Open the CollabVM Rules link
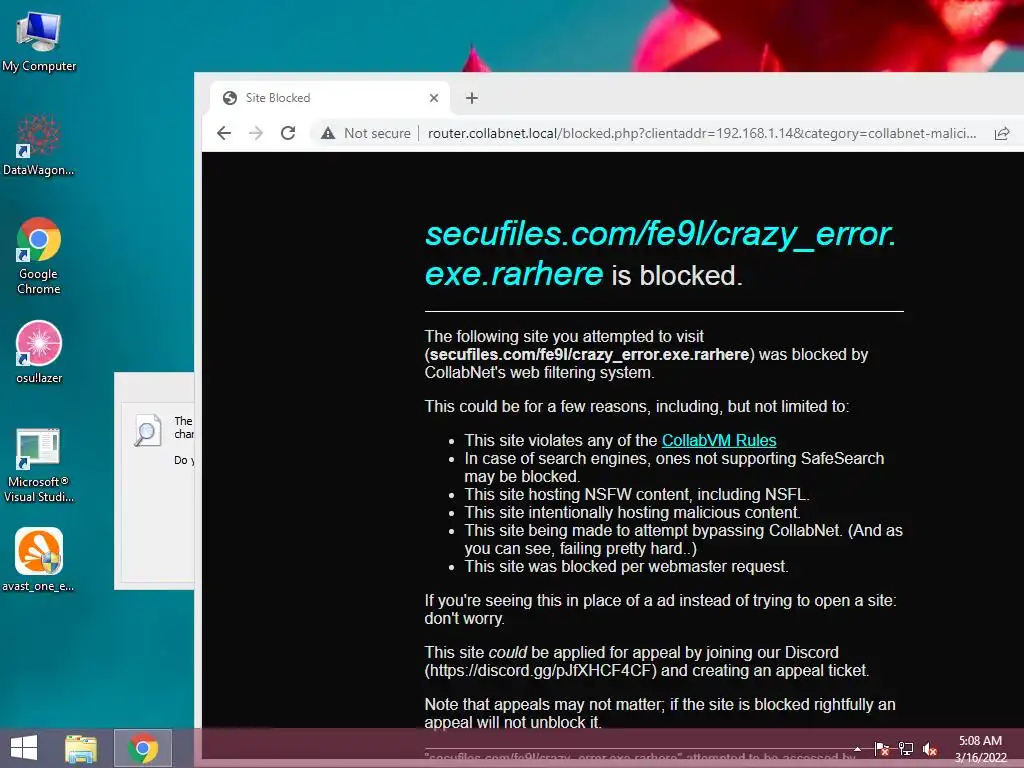Viewport: 1024px width, 768px height. pos(719,440)
